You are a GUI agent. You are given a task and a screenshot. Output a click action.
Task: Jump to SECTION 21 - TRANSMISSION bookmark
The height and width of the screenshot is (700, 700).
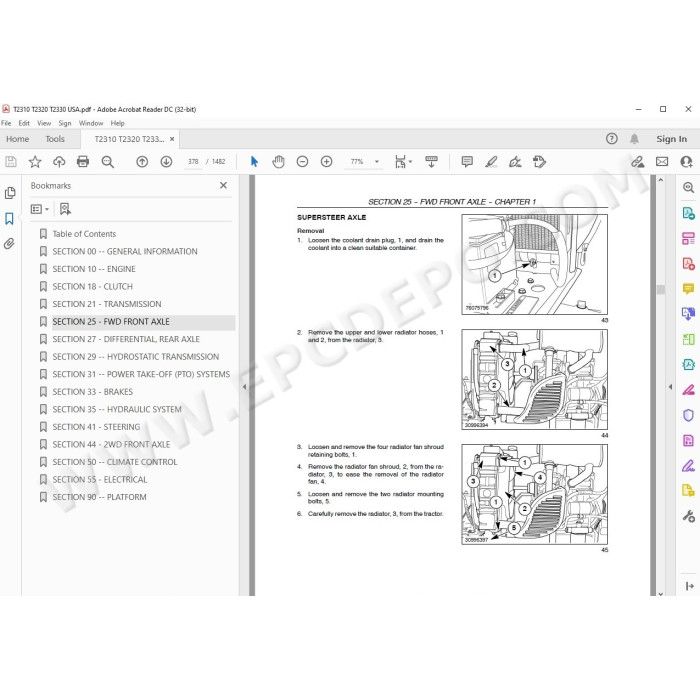pos(107,304)
